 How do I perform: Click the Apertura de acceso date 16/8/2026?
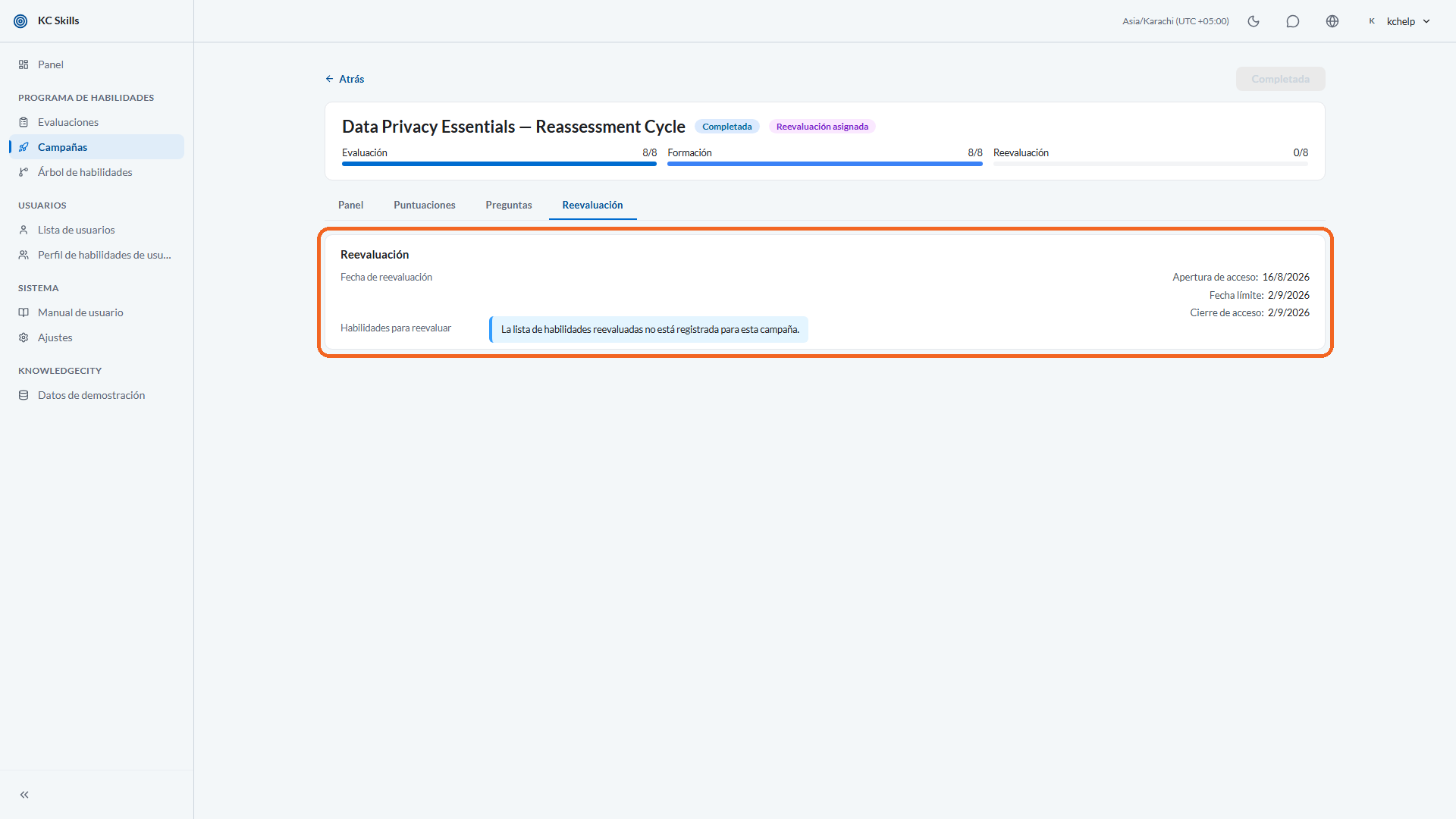point(1285,277)
